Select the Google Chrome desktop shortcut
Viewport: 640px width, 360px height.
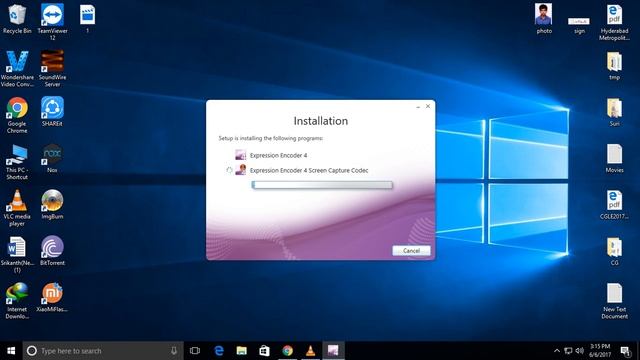[x=17, y=115]
